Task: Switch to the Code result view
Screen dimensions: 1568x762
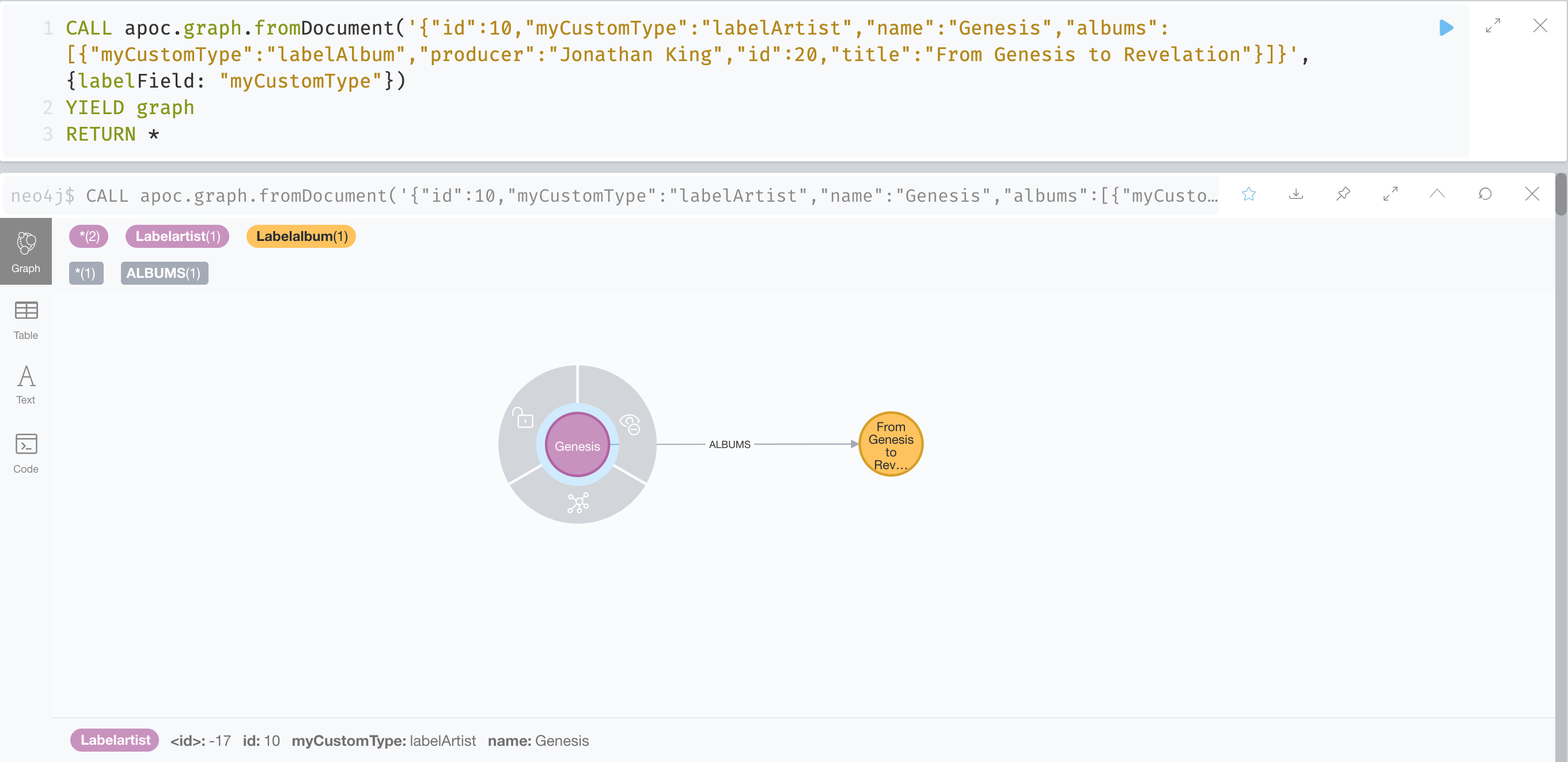Action: 25,452
